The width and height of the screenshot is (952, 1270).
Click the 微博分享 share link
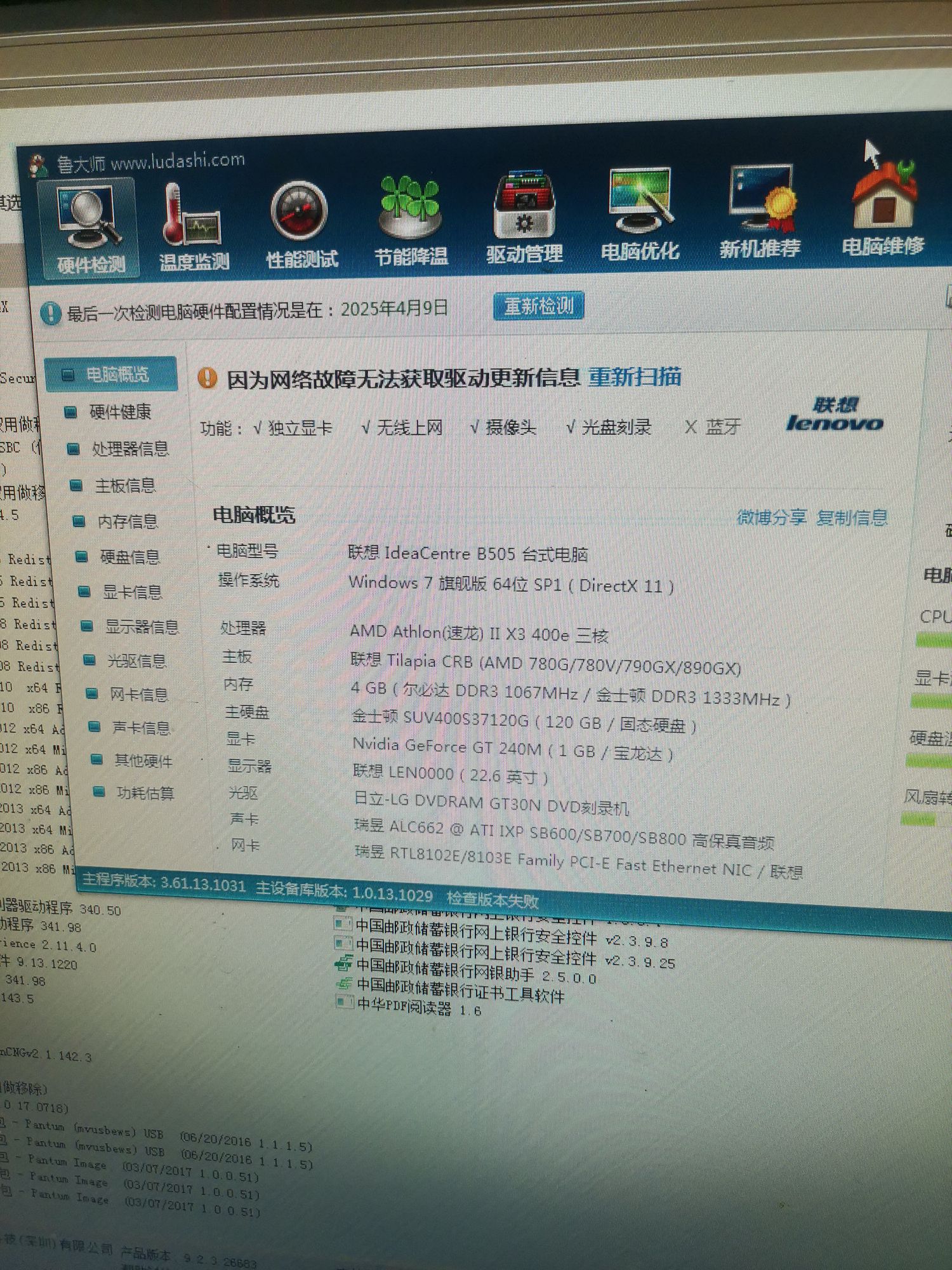tap(771, 518)
